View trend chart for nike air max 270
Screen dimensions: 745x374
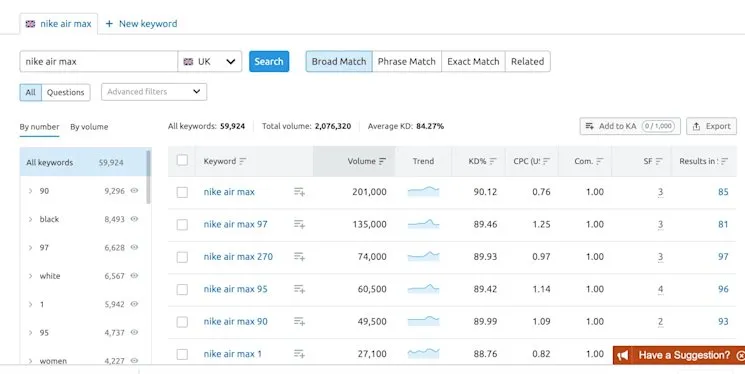423,256
